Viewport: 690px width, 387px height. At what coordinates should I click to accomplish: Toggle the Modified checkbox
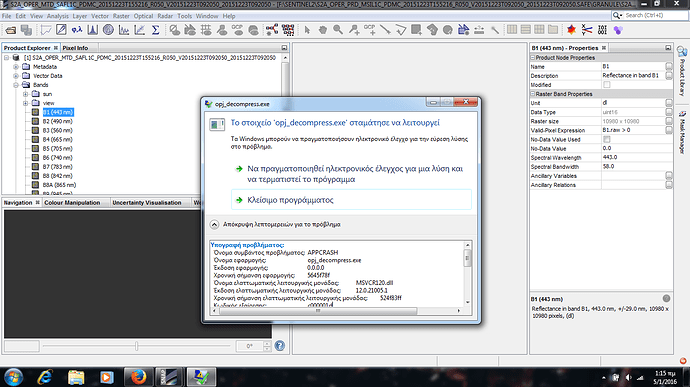[607, 85]
